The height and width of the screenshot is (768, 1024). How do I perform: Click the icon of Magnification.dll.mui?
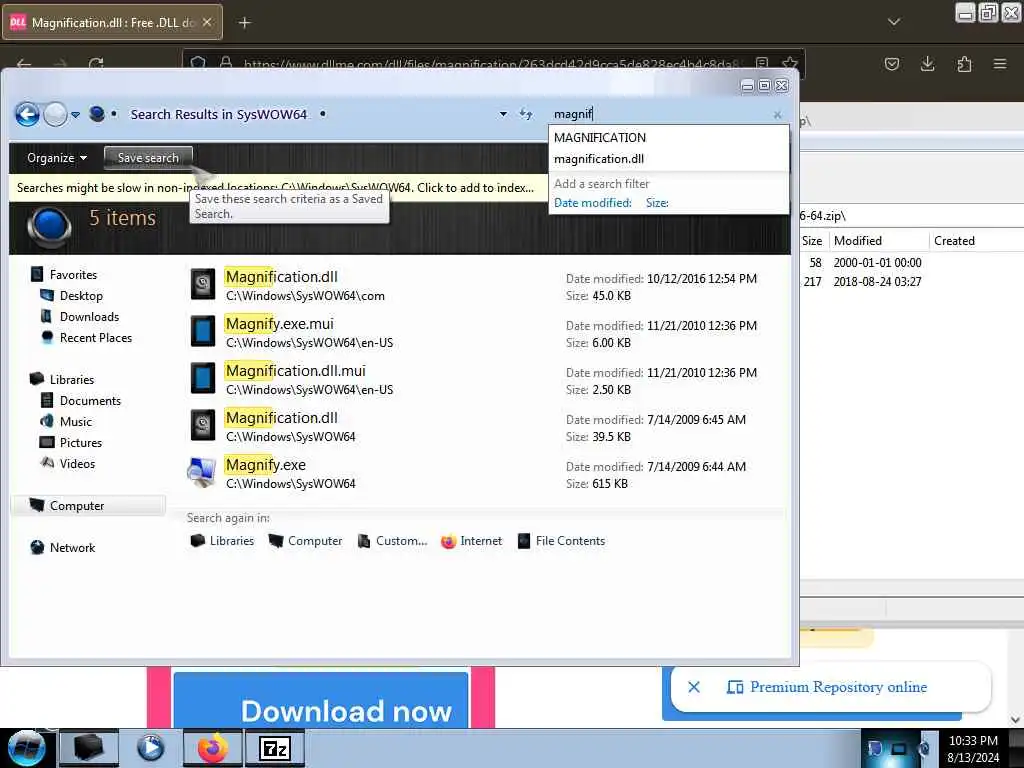coord(202,378)
